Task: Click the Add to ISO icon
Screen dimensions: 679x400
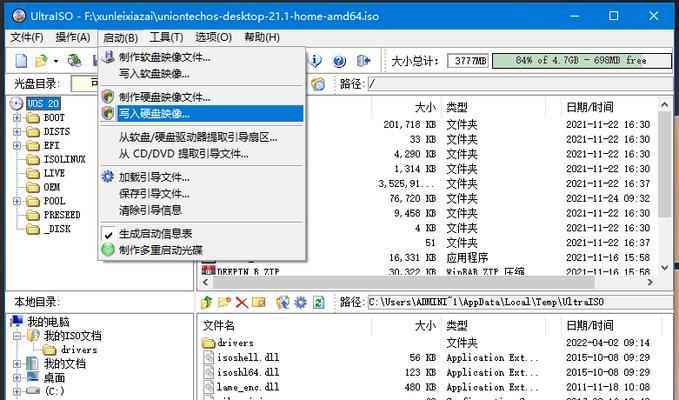Action: (283, 302)
